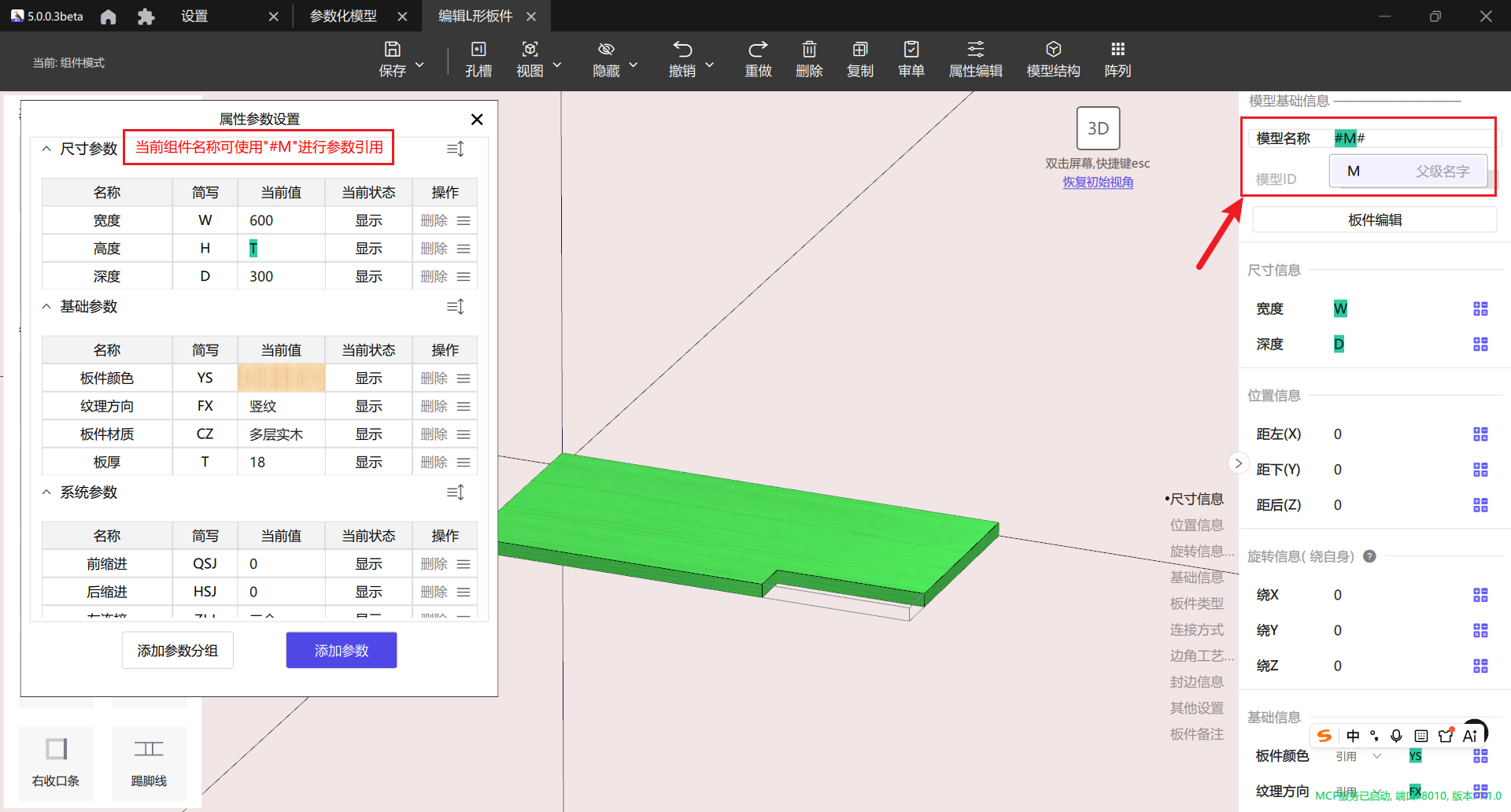The width and height of the screenshot is (1511, 812).
Task: Select the 编辑L形板件 tab
Action: click(475, 17)
